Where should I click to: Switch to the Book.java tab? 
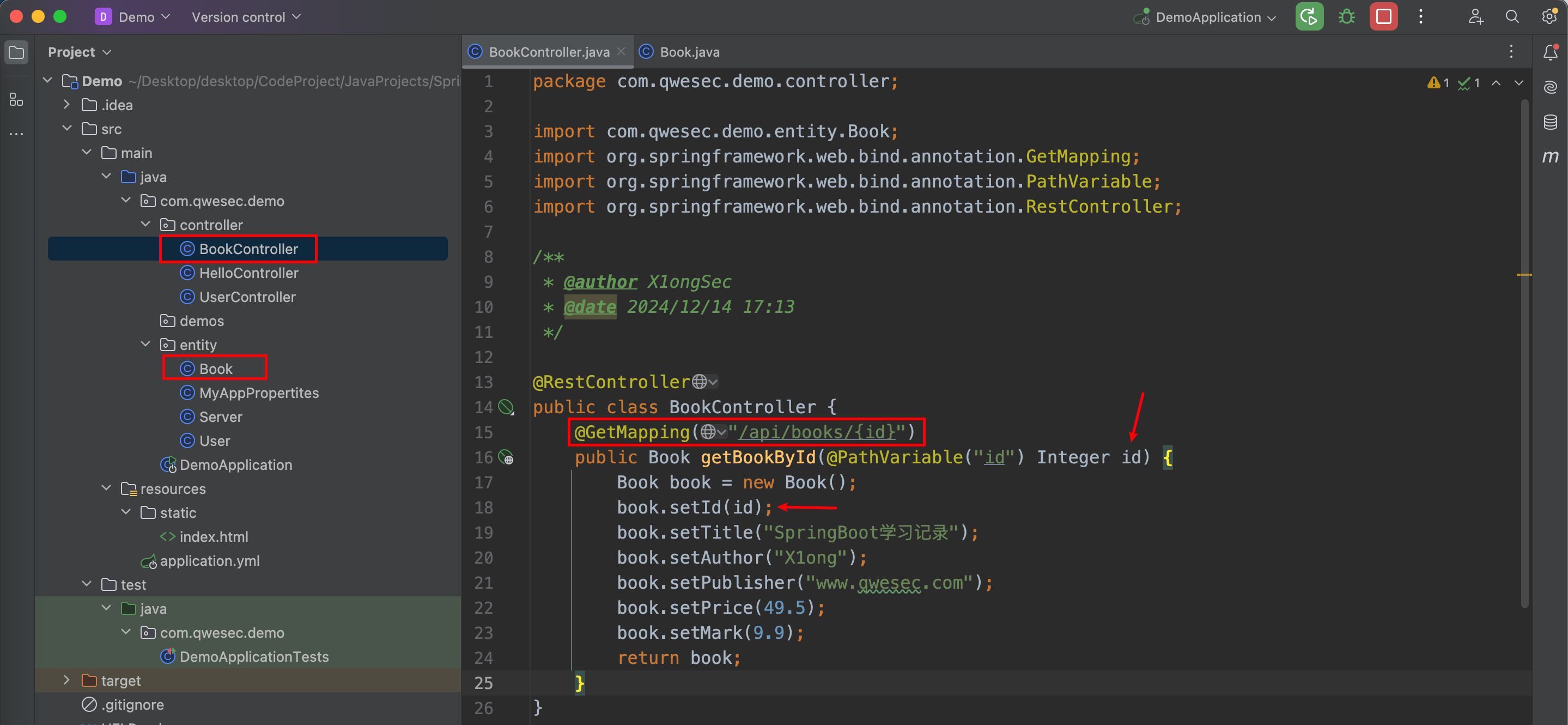[x=680, y=52]
